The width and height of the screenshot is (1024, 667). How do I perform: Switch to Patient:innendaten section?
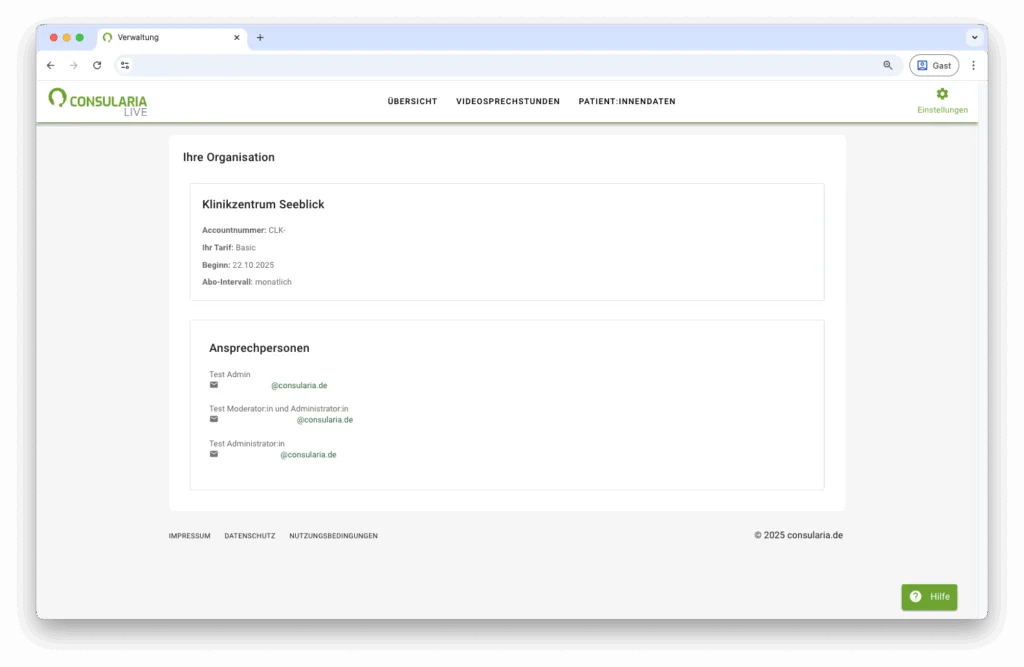tap(626, 101)
